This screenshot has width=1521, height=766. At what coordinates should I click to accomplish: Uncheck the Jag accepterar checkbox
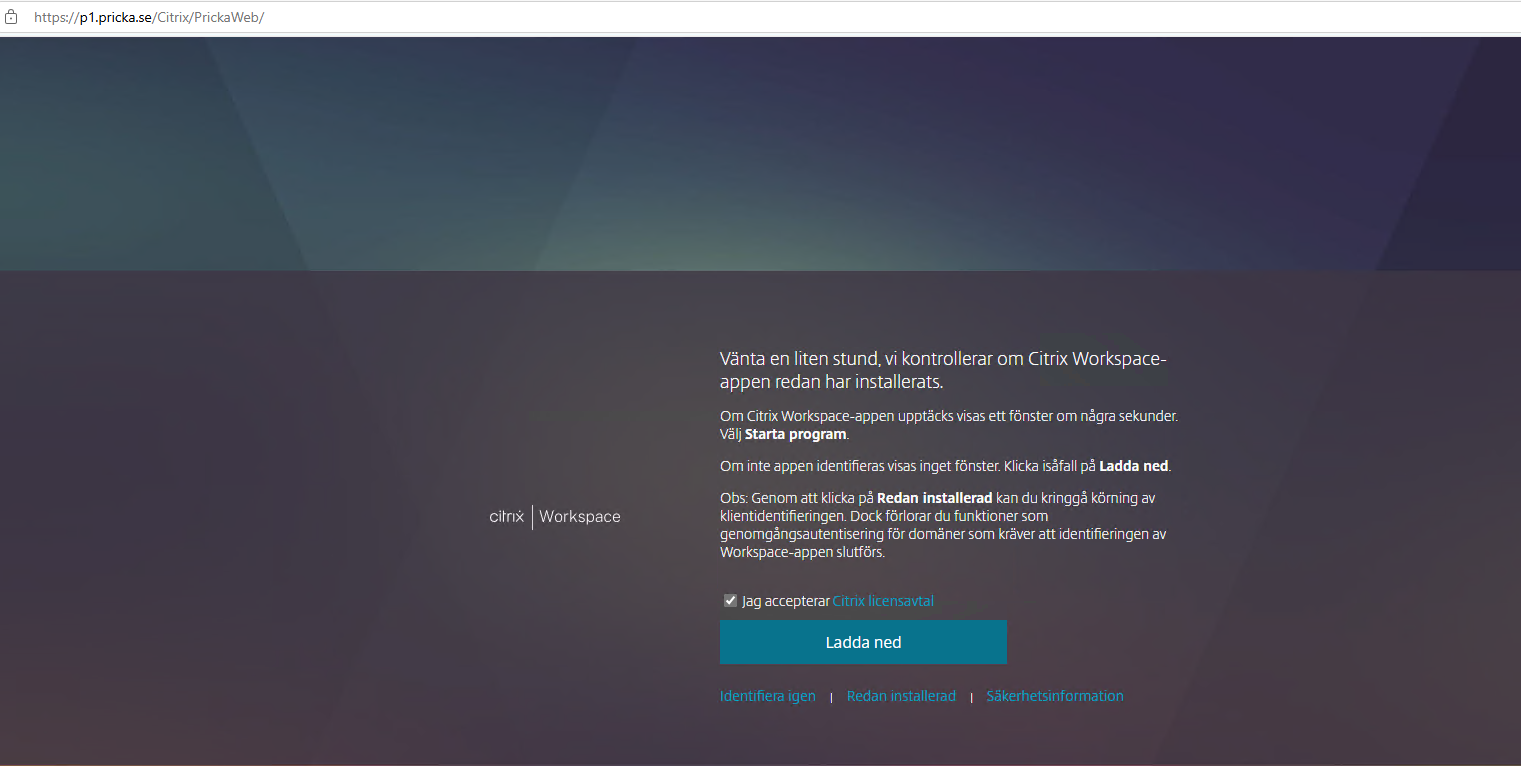(730, 601)
